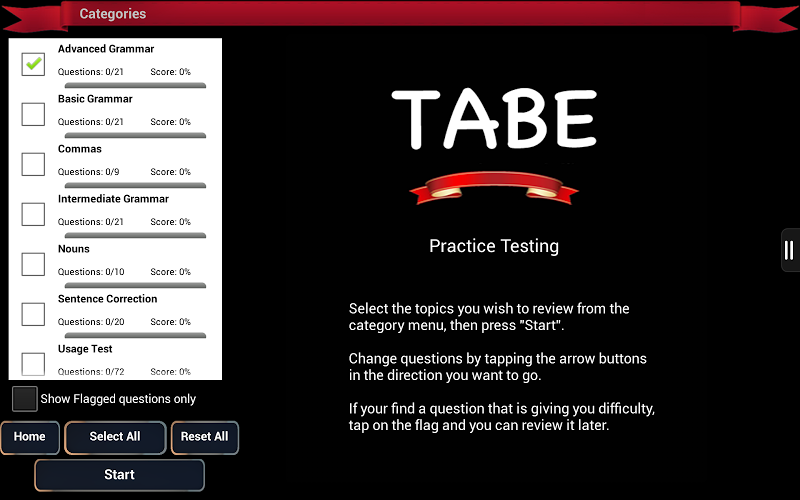This screenshot has width=800, height=500.
Task: Click the Advanced Grammar progress bar
Action: pyautogui.click(x=135, y=85)
